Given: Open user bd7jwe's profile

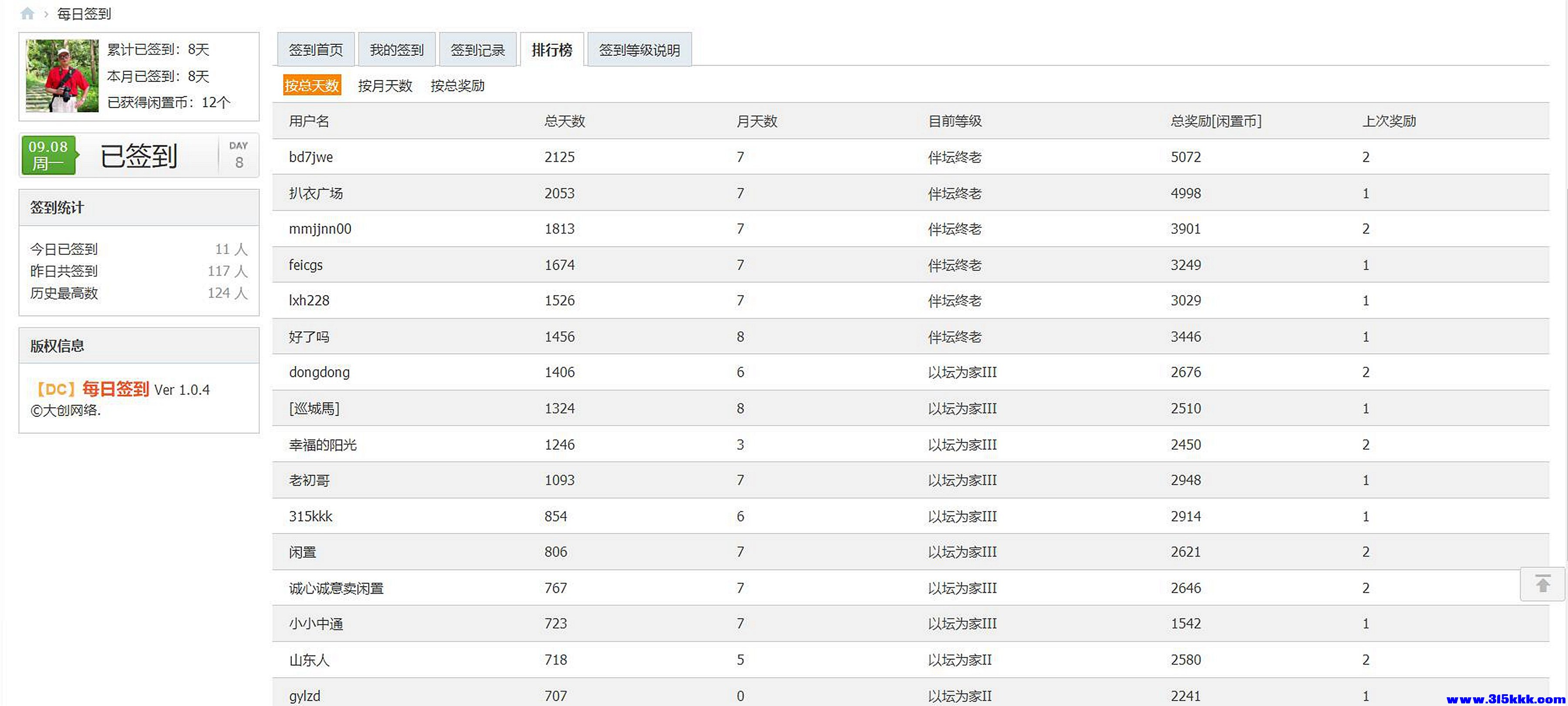Looking at the screenshot, I should coord(311,157).
